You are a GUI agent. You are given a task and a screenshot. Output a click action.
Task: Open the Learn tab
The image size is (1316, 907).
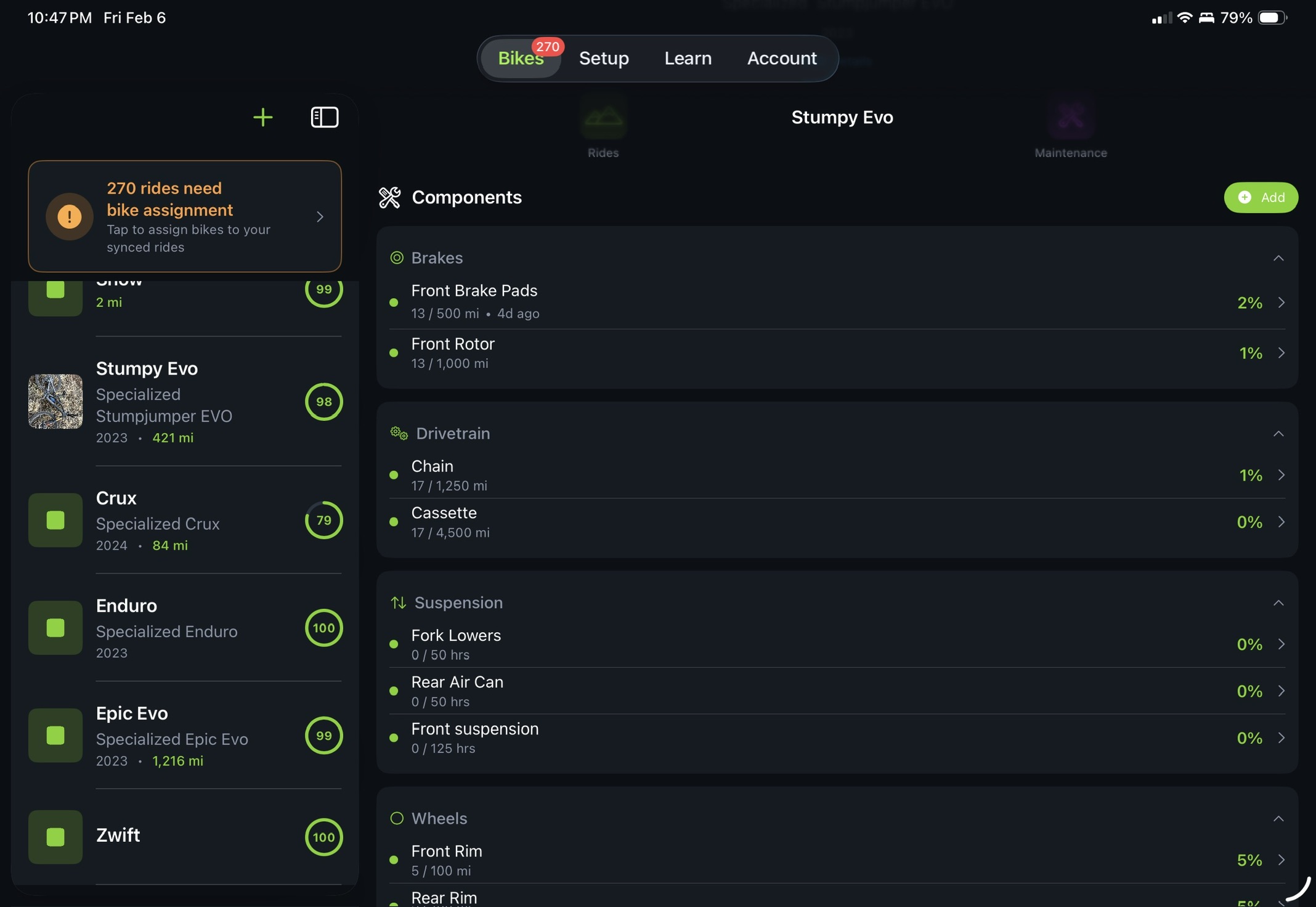tap(688, 58)
